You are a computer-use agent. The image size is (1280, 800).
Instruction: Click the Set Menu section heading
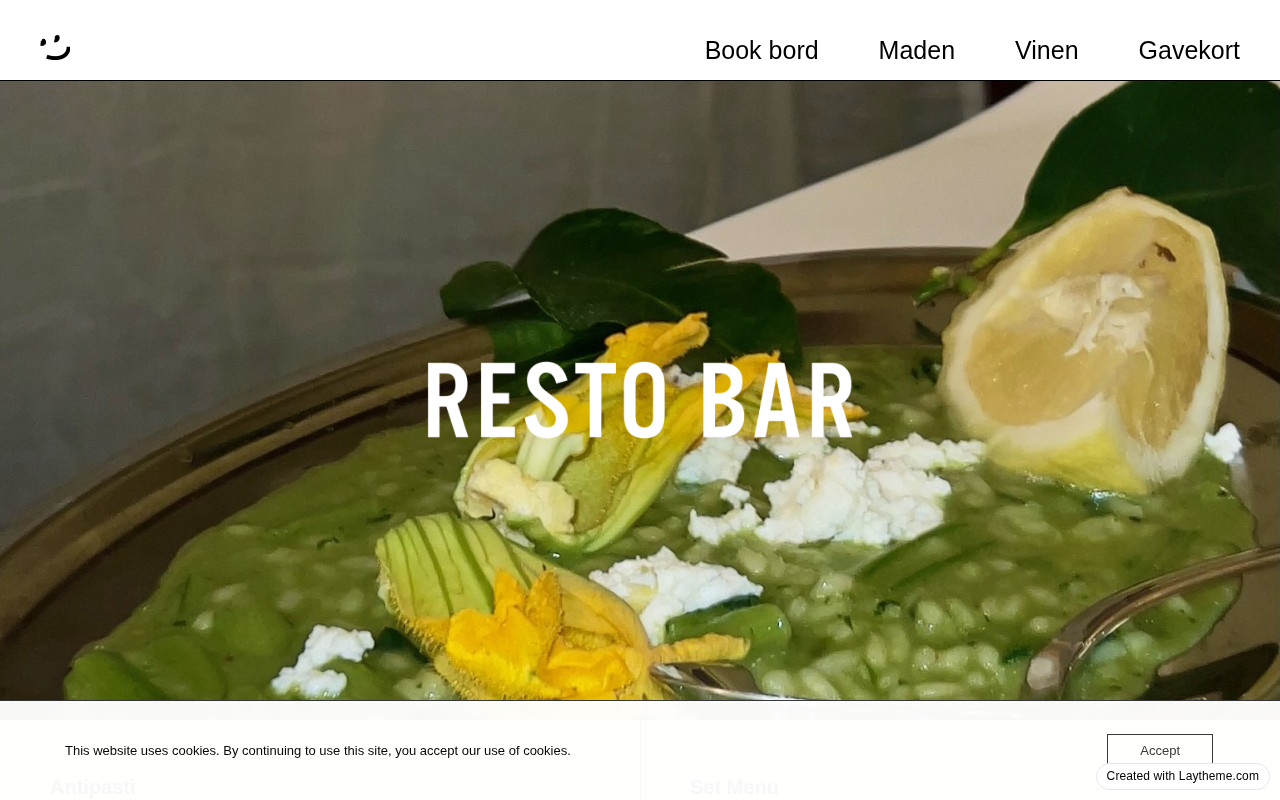pos(734,787)
